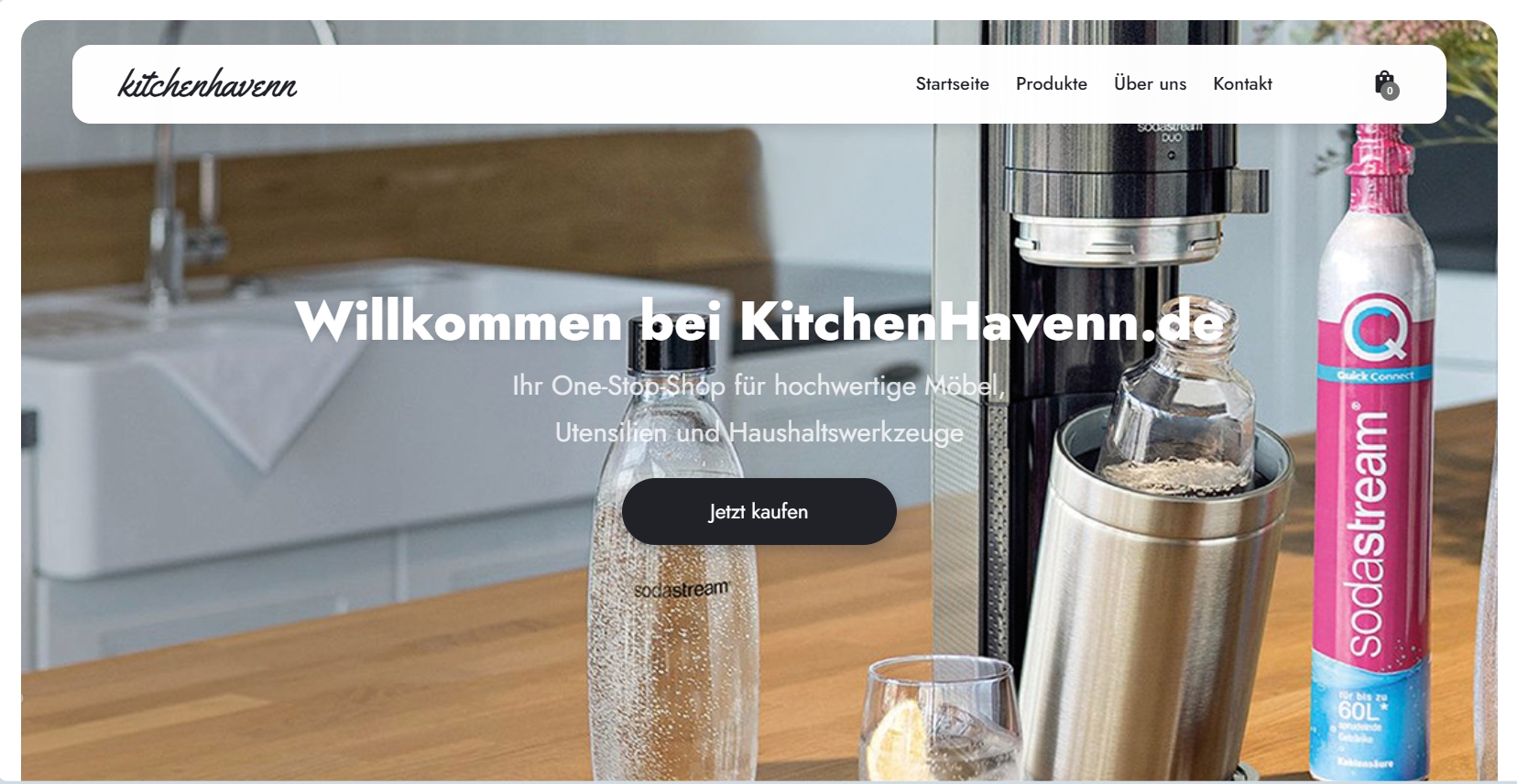Click the 60L label on the cylinder

point(1358,711)
